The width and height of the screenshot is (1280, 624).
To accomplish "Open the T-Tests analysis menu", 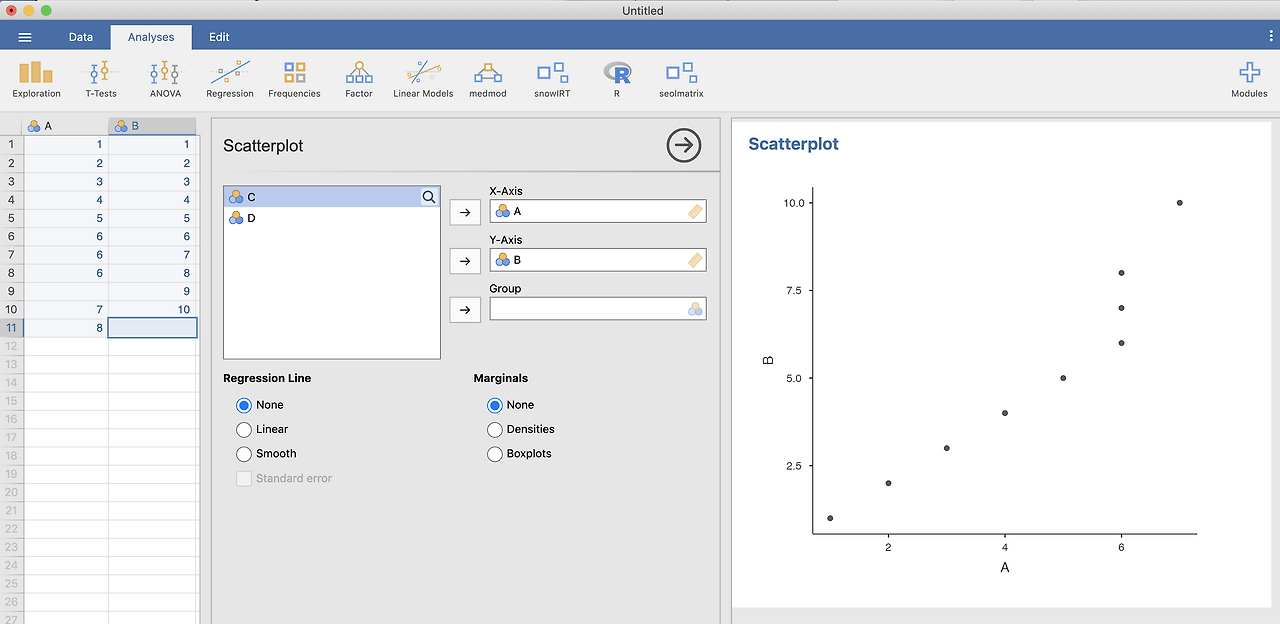I will 100,79.
